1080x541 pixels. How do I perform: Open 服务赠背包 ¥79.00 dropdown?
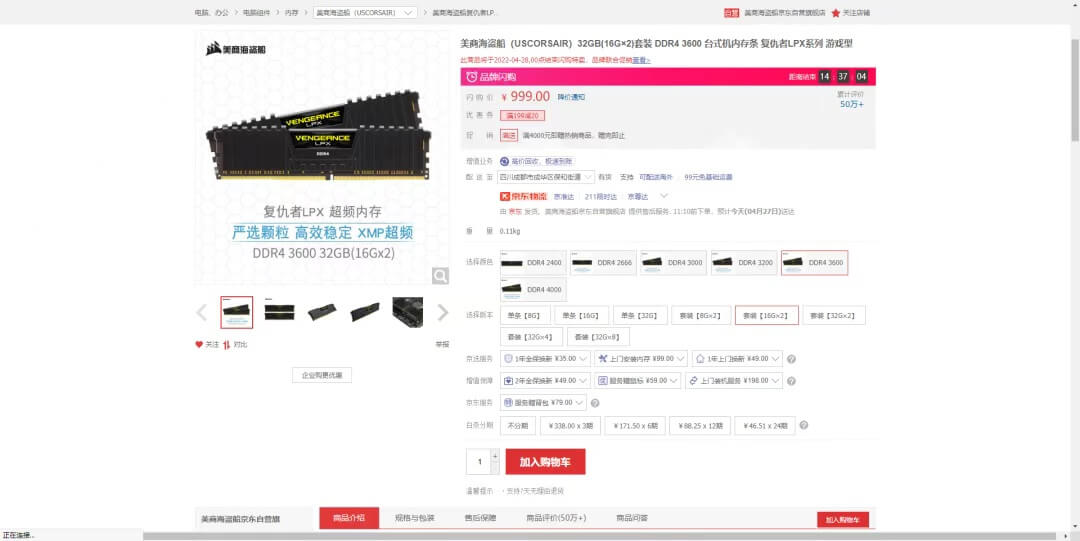(543, 403)
